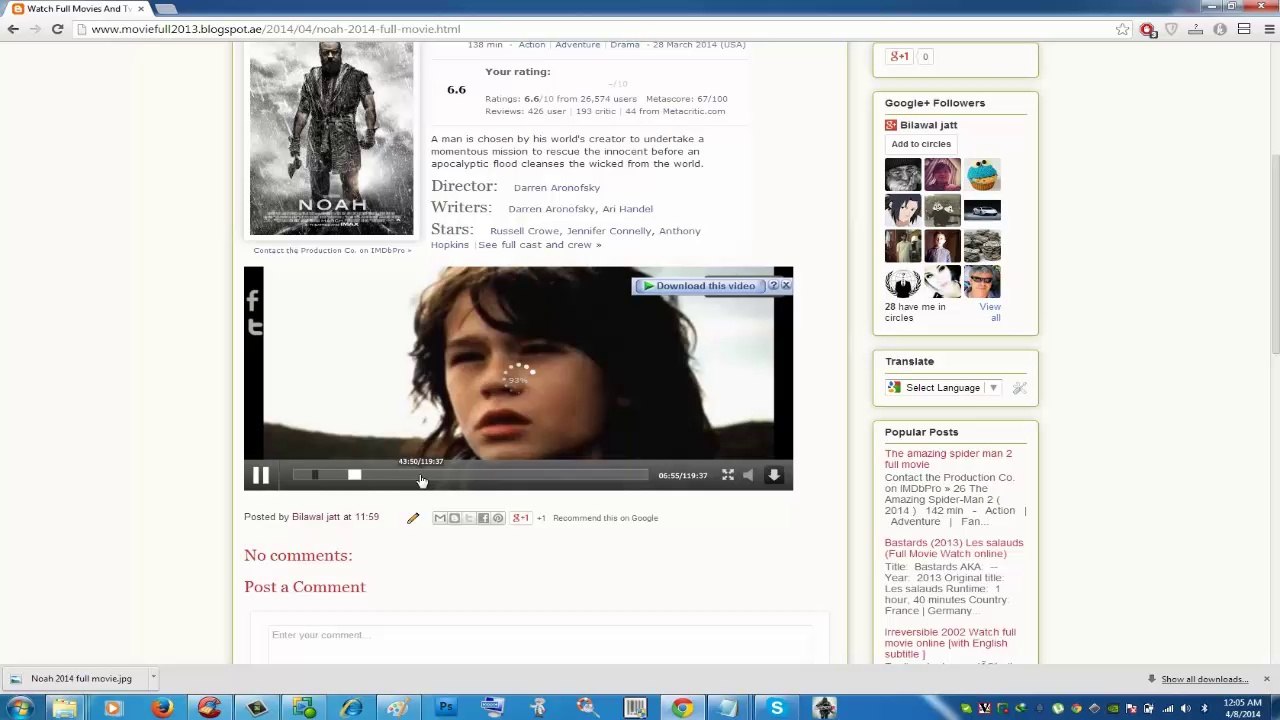Click the BlogThis share icon
This screenshot has height=720, width=1280.
pyautogui.click(x=454, y=518)
